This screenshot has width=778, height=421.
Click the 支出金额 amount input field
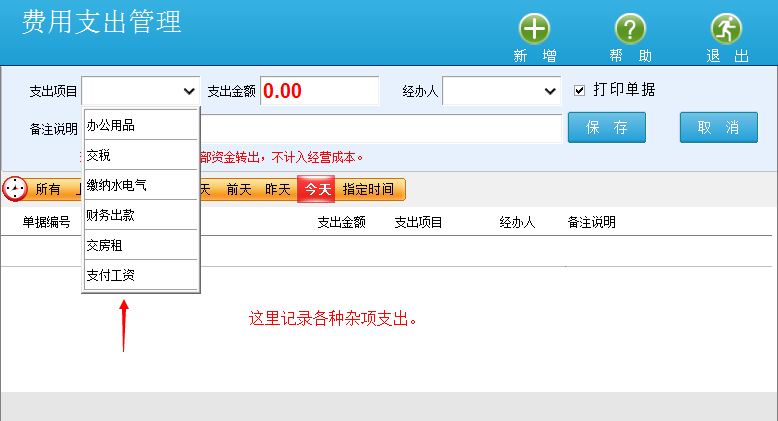coord(320,91)
